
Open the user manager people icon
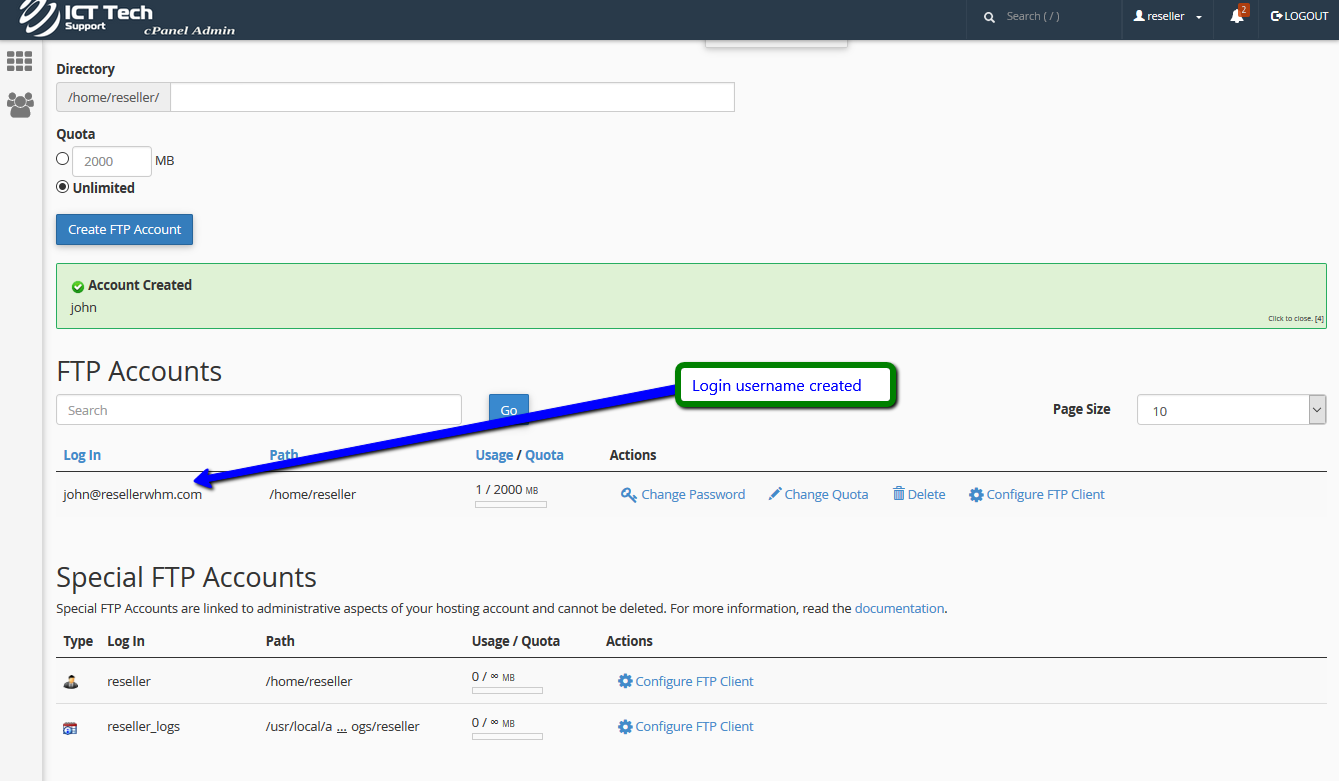pos(20,105)
